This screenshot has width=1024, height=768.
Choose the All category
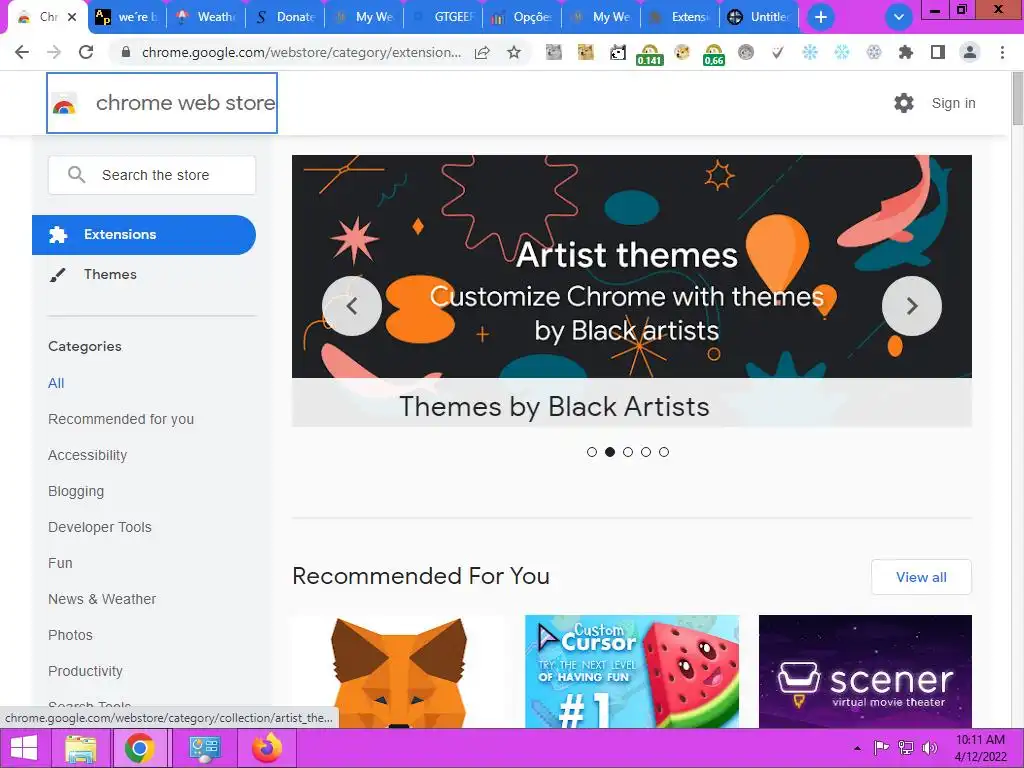pyautogui.click(x=56, y=383)
